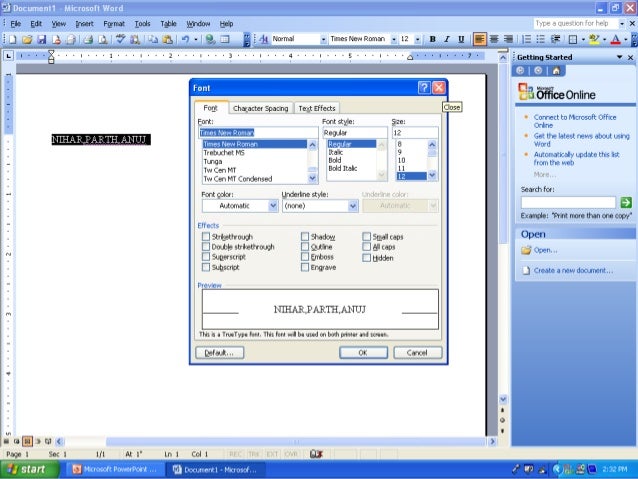Toggle Italic in the formatting toolbar
638x479 pixels.
[x=447, y=39]
